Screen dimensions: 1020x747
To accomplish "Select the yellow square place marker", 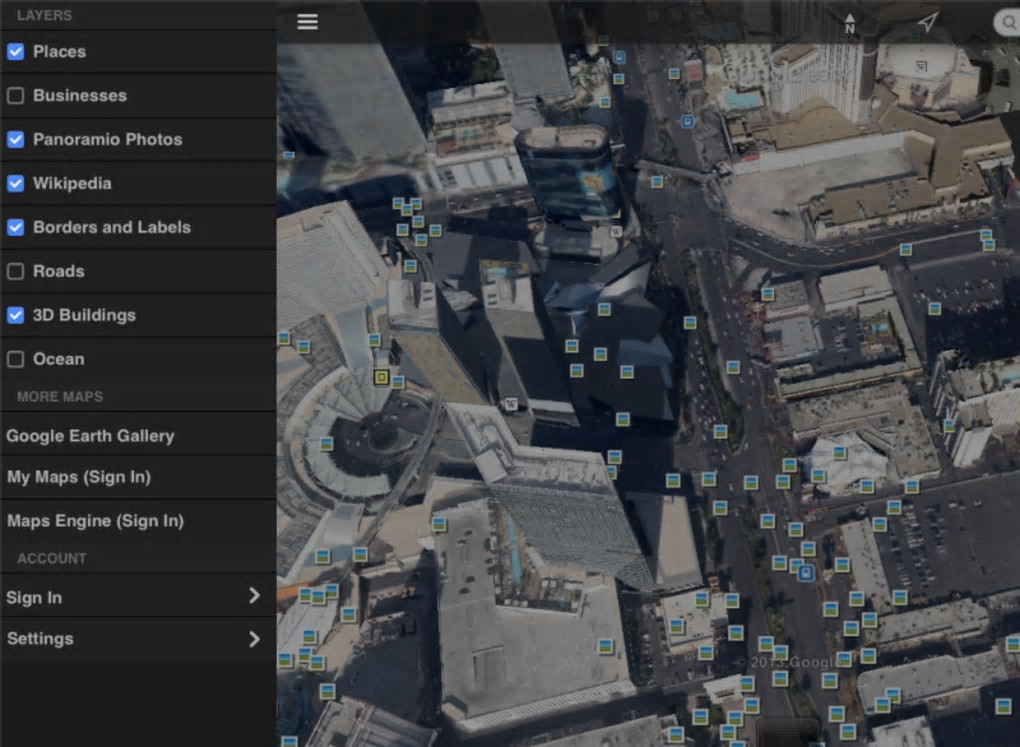I will 380,377.
